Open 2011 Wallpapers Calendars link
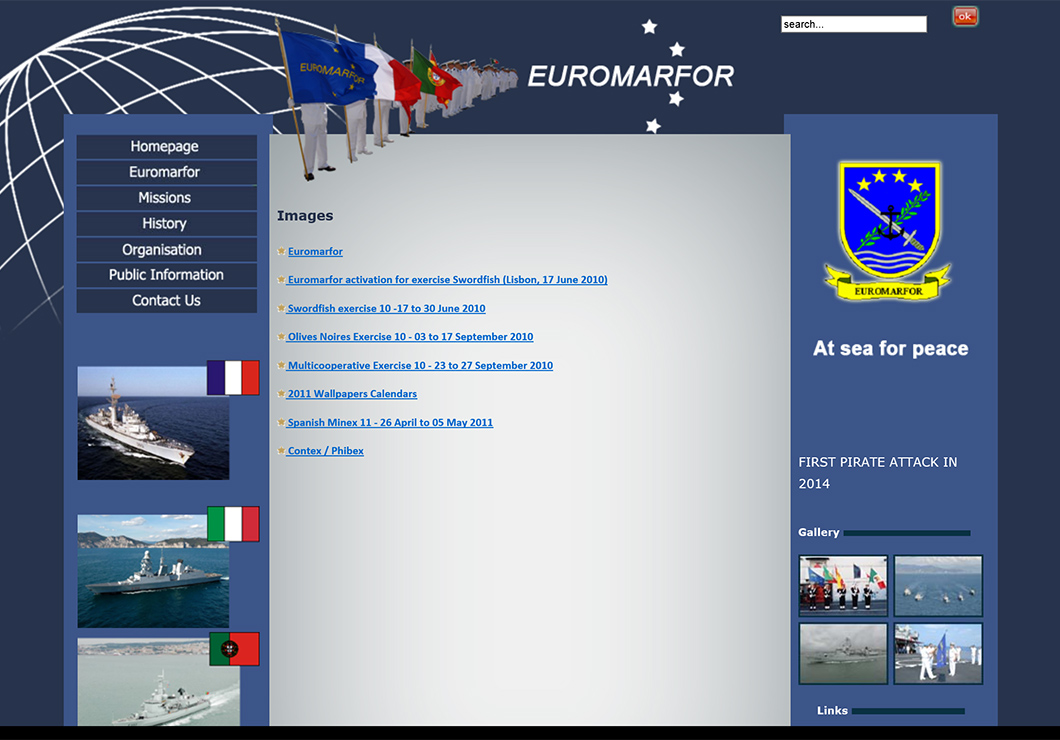The height and width of the screenshot is (740, 1060). [x=352, y=394]
